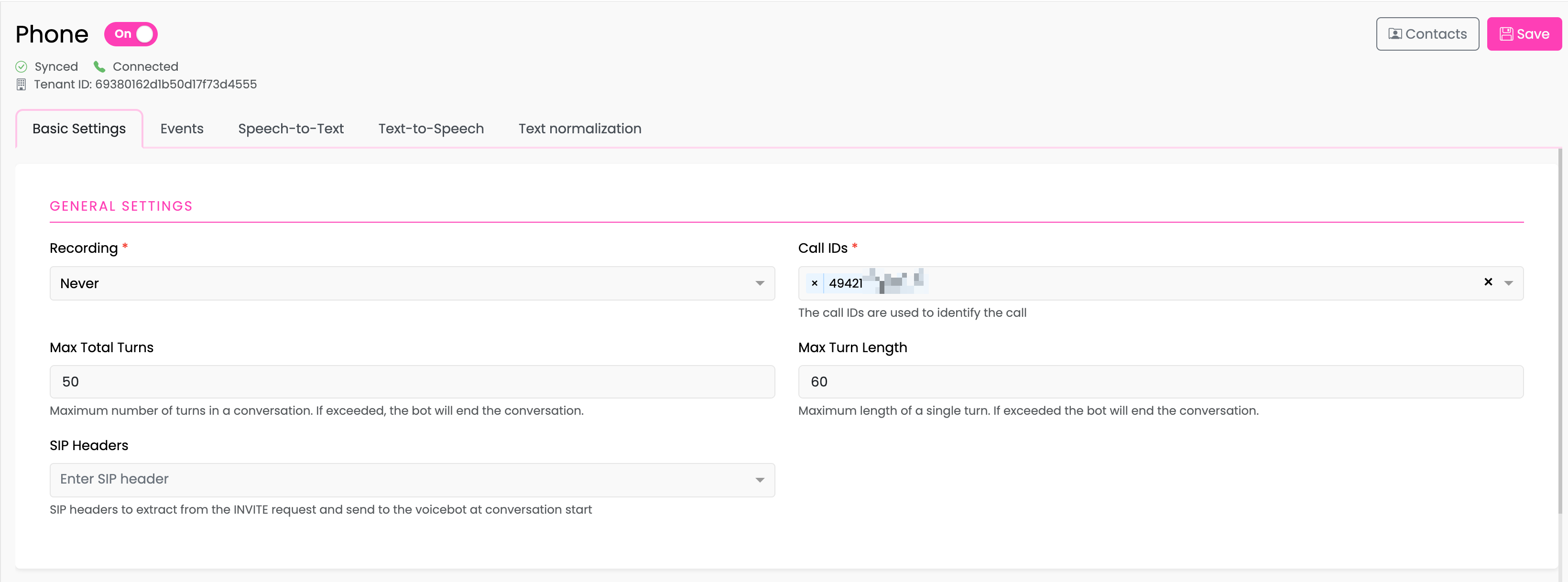Click the Max Turn Length label
The height and width of the screenshot is (582, 1568).
click(x=852, y=348)
